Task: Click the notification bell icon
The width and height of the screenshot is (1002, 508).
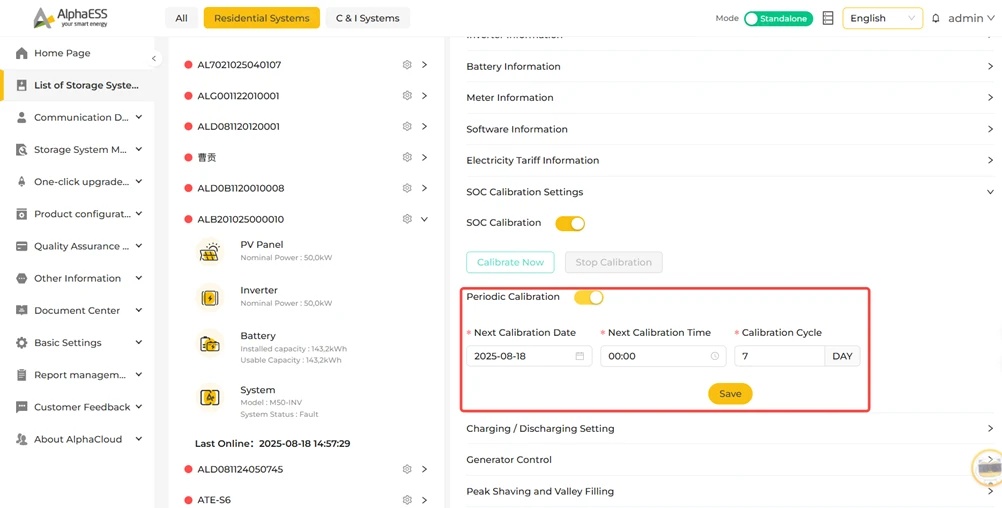Action: [936, 19]
